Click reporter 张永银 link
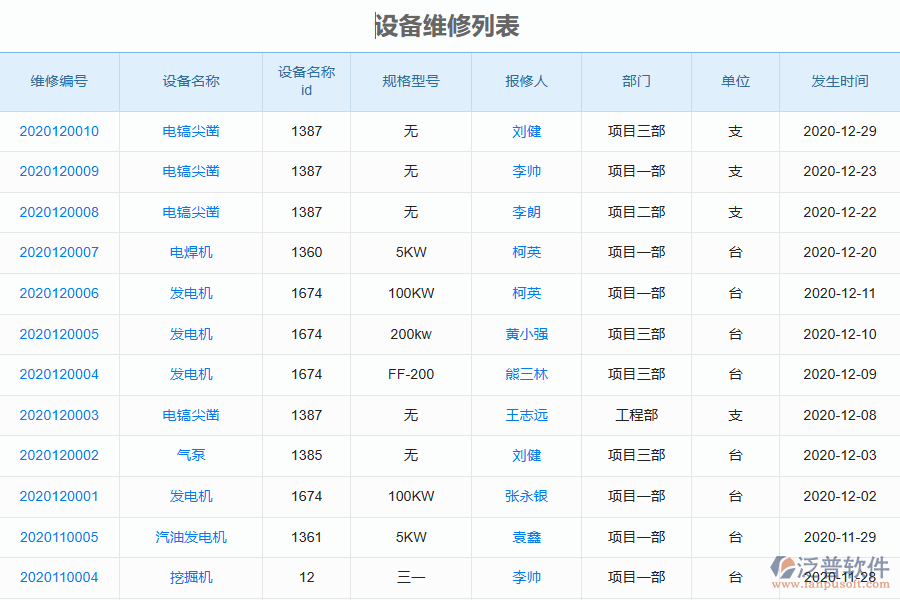Viewport: 900px width, 600px height. [x=527, y=496]
